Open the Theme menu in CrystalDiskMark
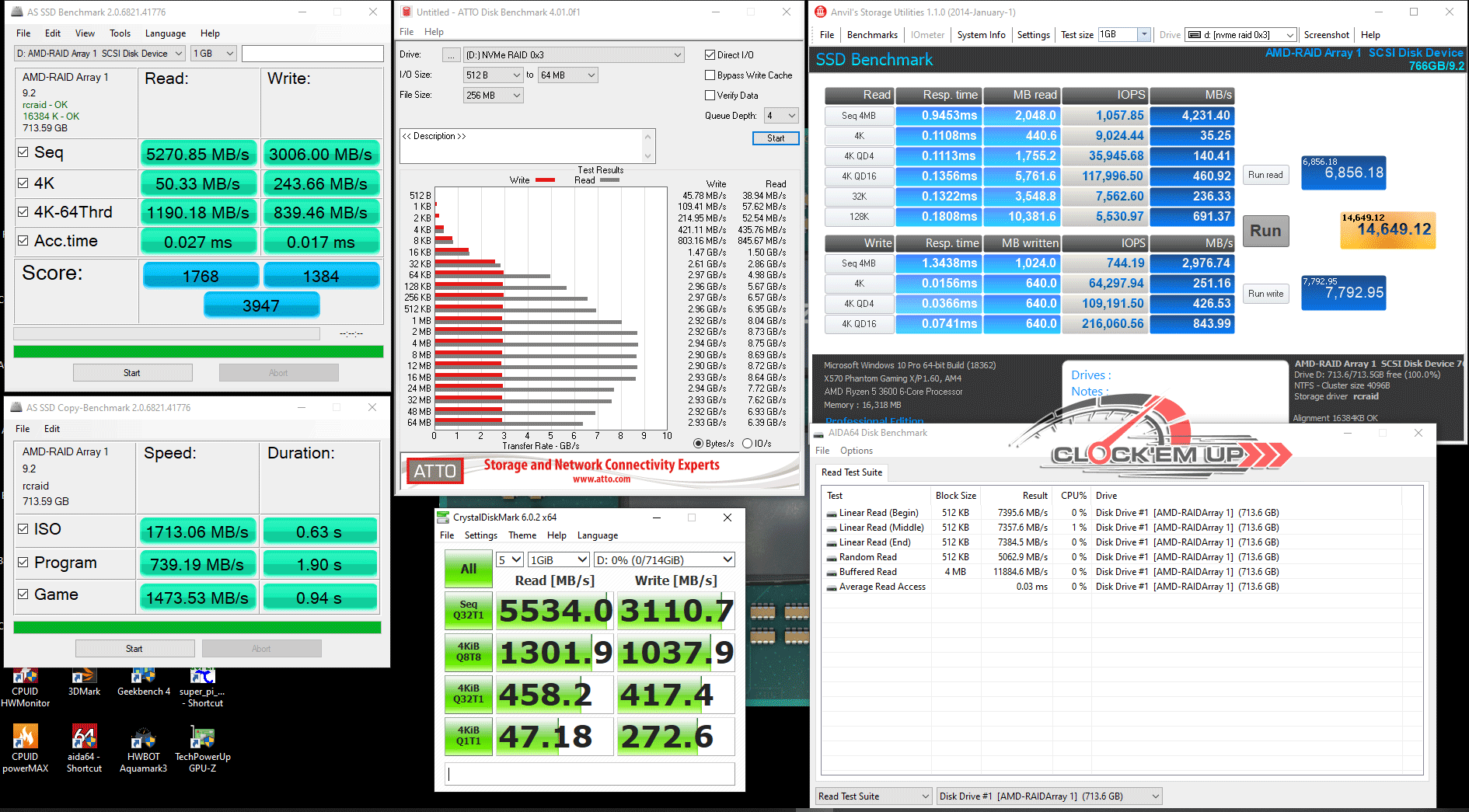This screenshot has width=1469, height=812. (522, 535)
